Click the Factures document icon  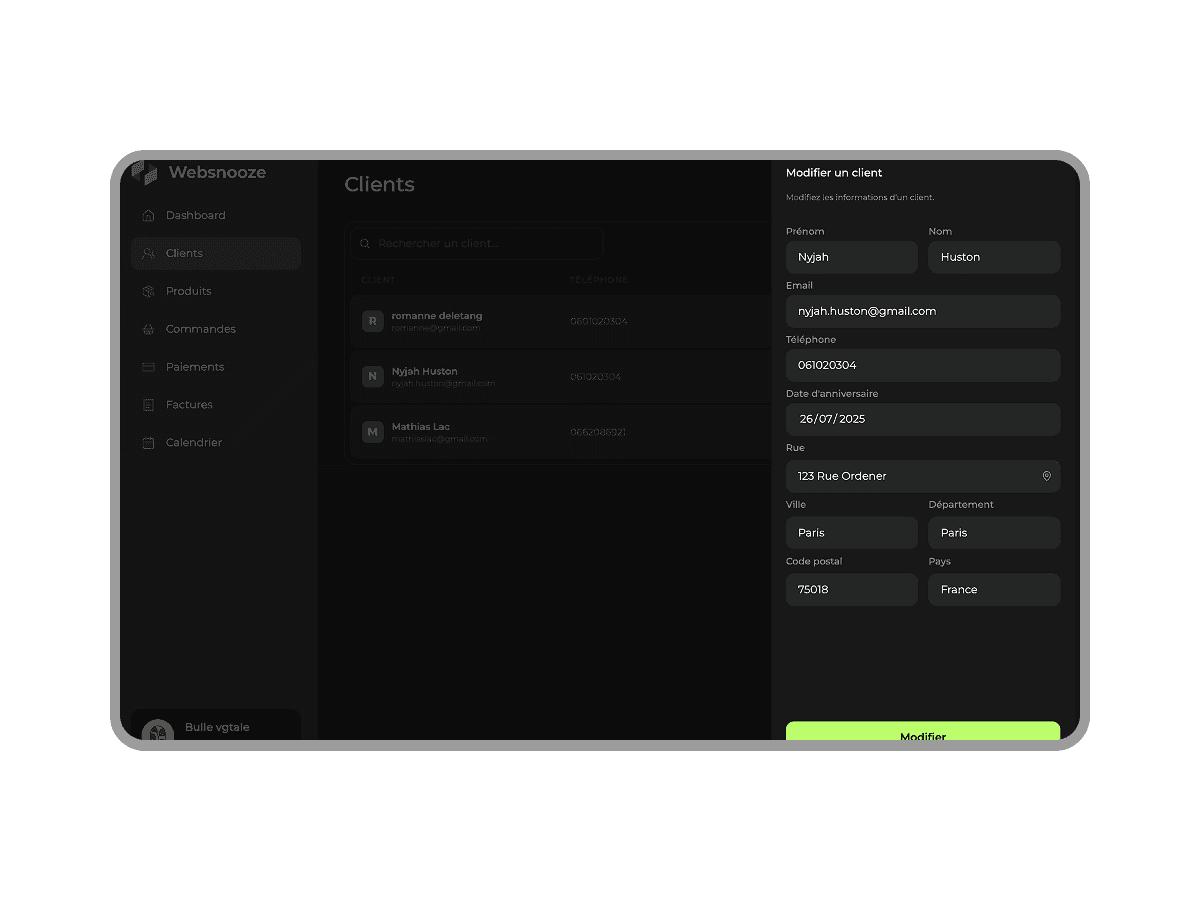[148, 405]
